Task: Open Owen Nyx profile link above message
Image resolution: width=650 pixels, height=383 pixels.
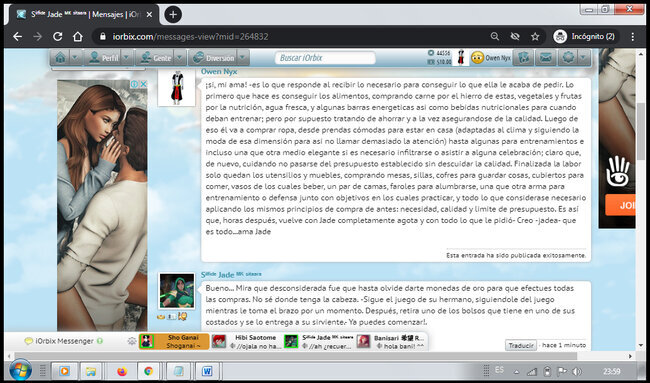Action: [219, 72]
